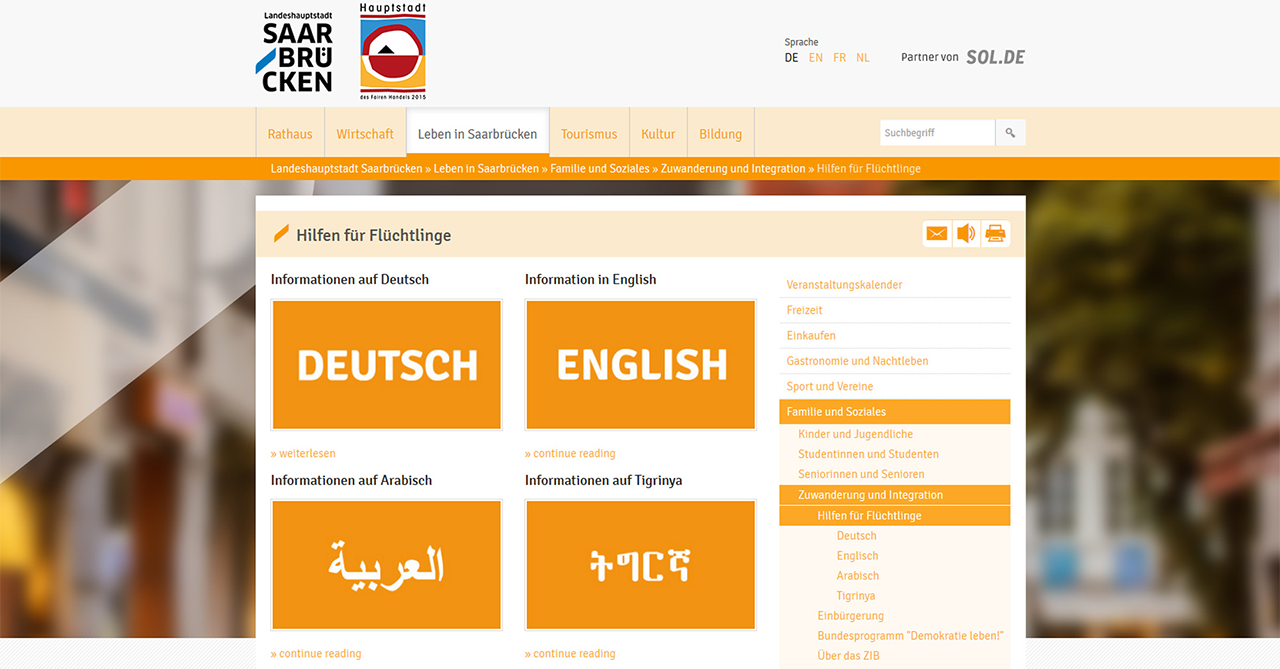Click the Saarbrücken city logo
The height and width of the screenshot is (669, 1280).
pos(295,52)
